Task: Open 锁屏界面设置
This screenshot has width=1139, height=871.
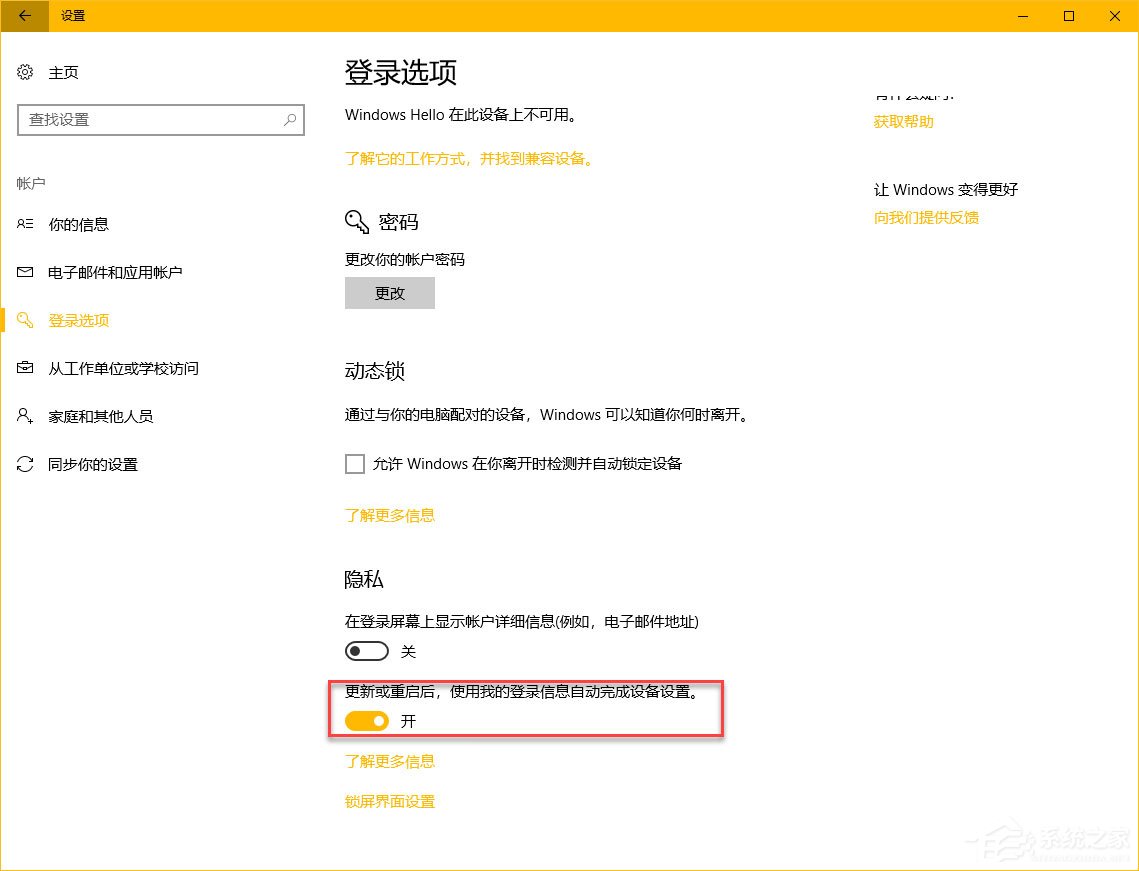Action: tap(389, 801)
